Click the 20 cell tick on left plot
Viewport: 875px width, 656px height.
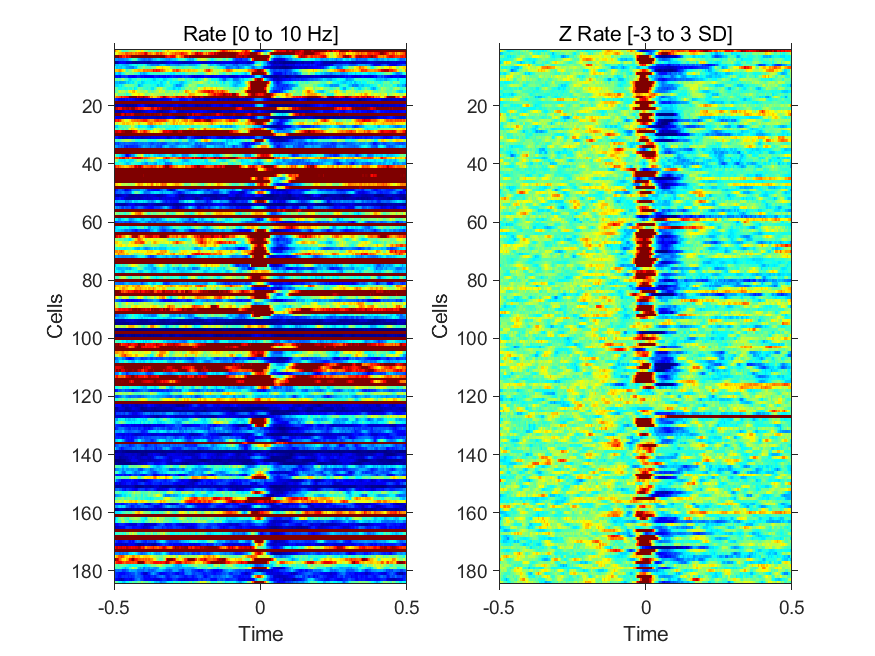[92, 106]
